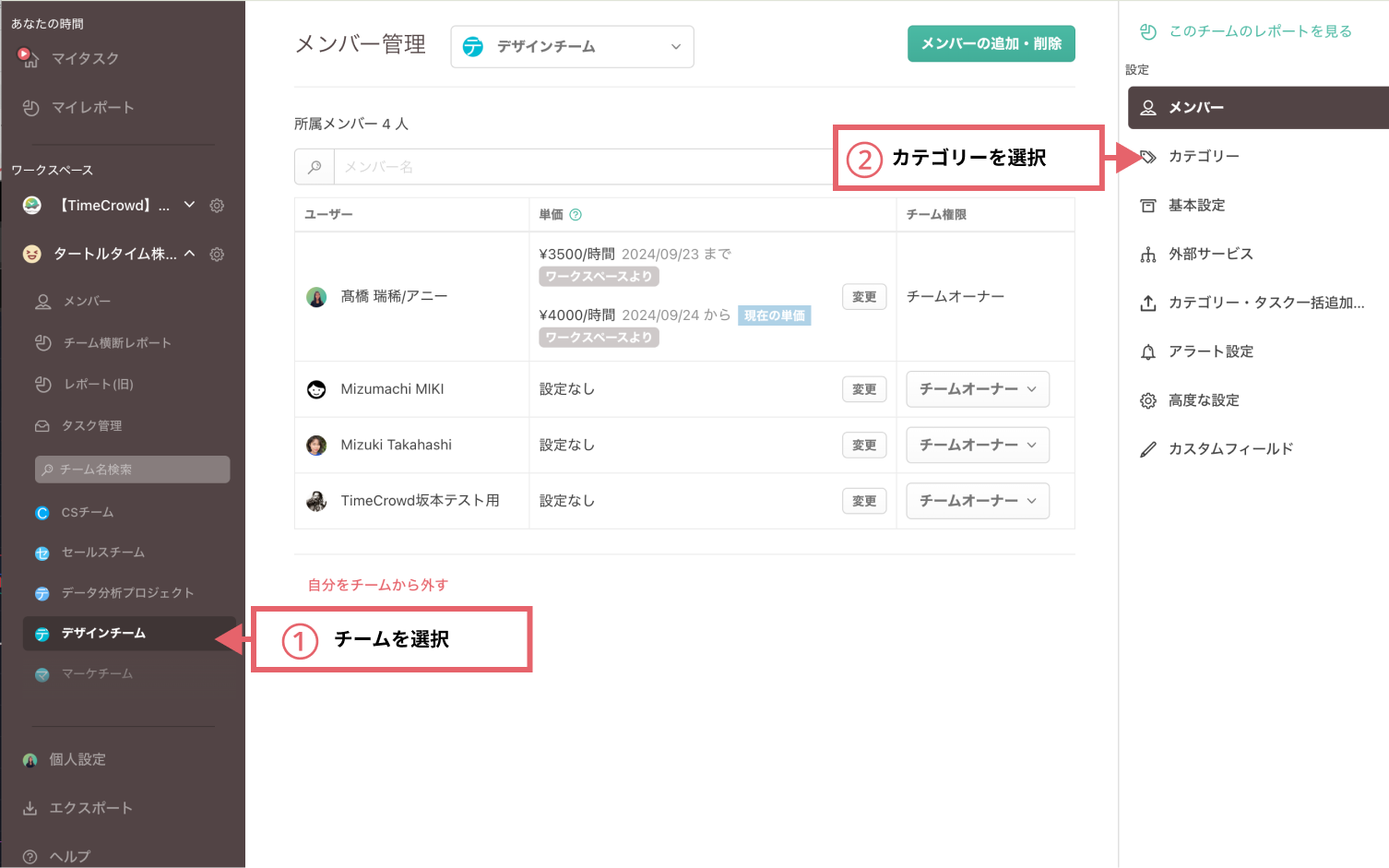Open 基本設定 in the settings menu
This screenshot has width=1389, height=868.
tap(1196, 206)
